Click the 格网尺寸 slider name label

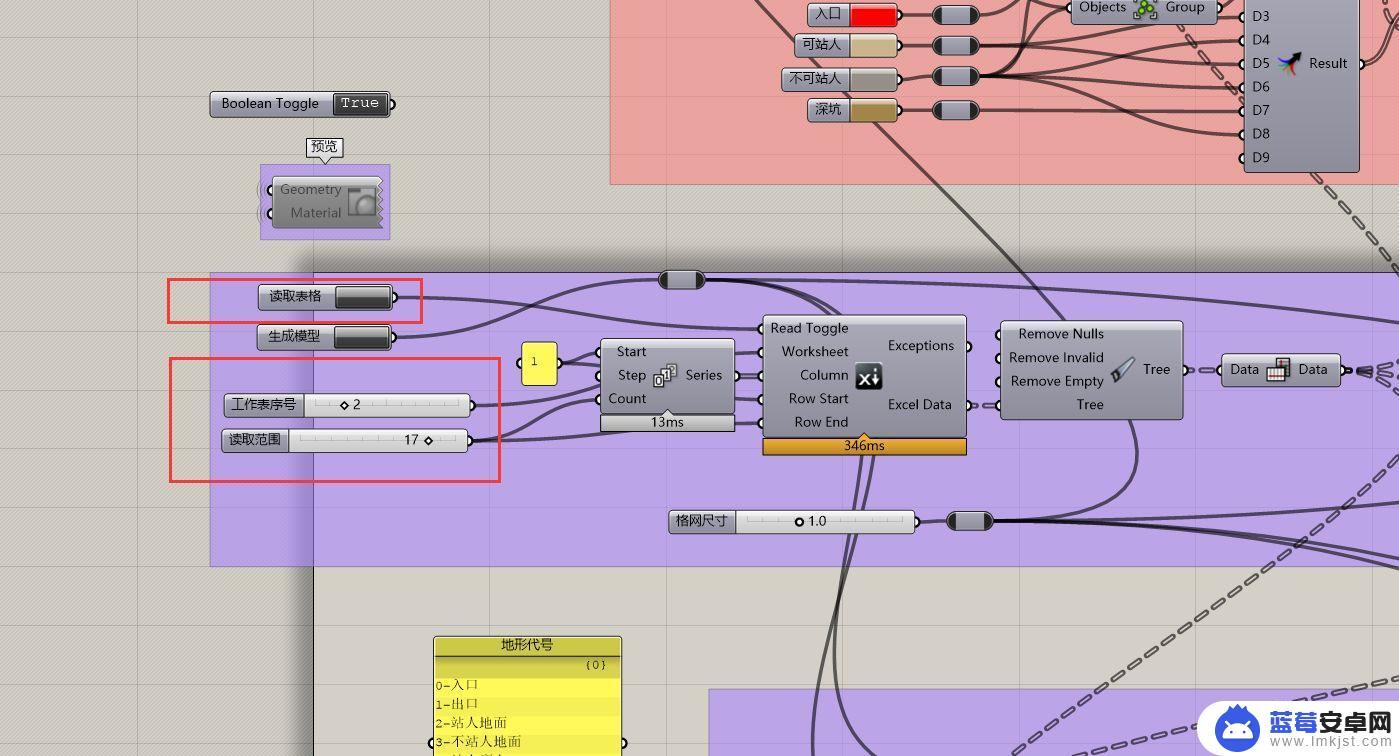point(703,521)
